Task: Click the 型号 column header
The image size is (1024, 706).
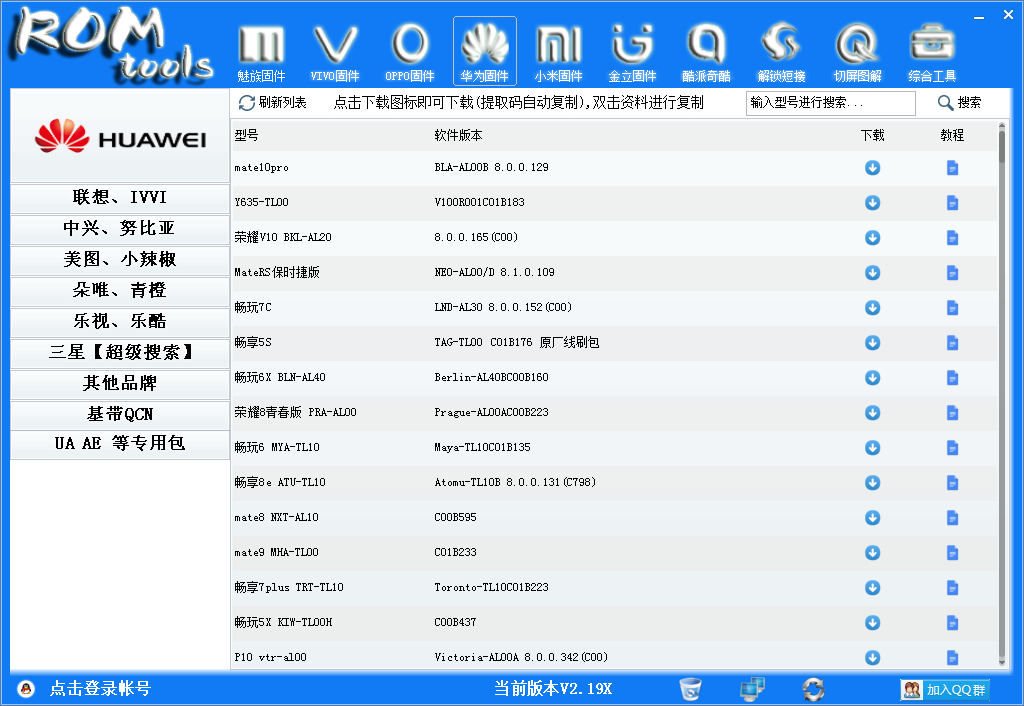Action: [x=246, y=135]
